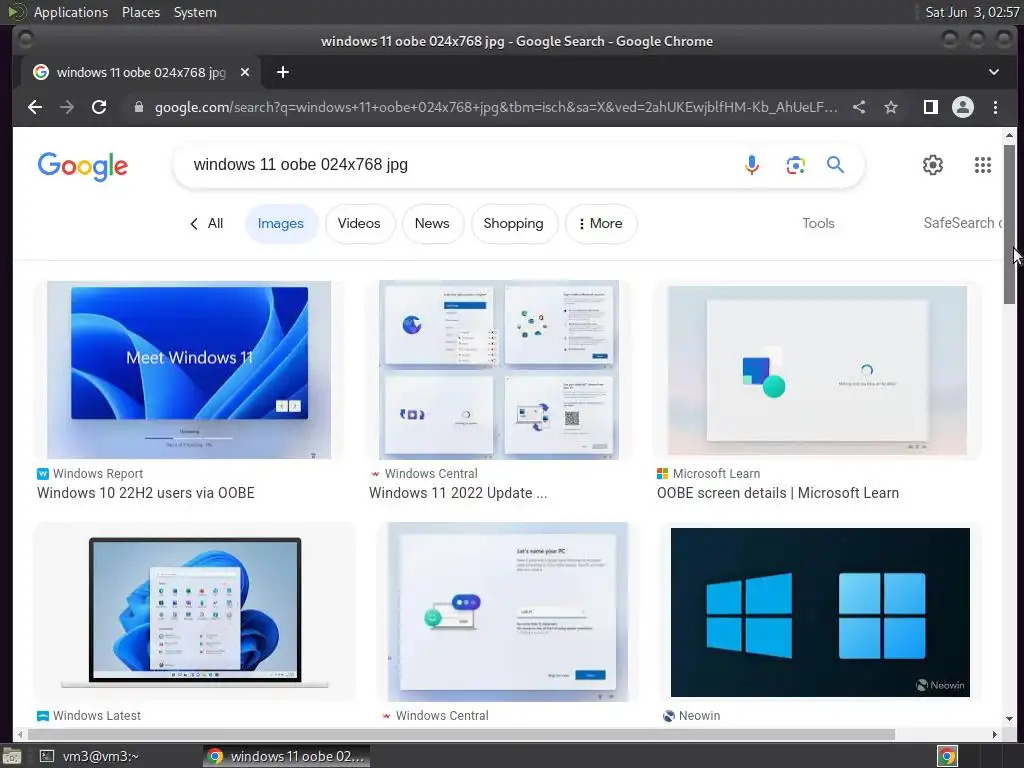Expand the More search filters menu

[601, 223]
